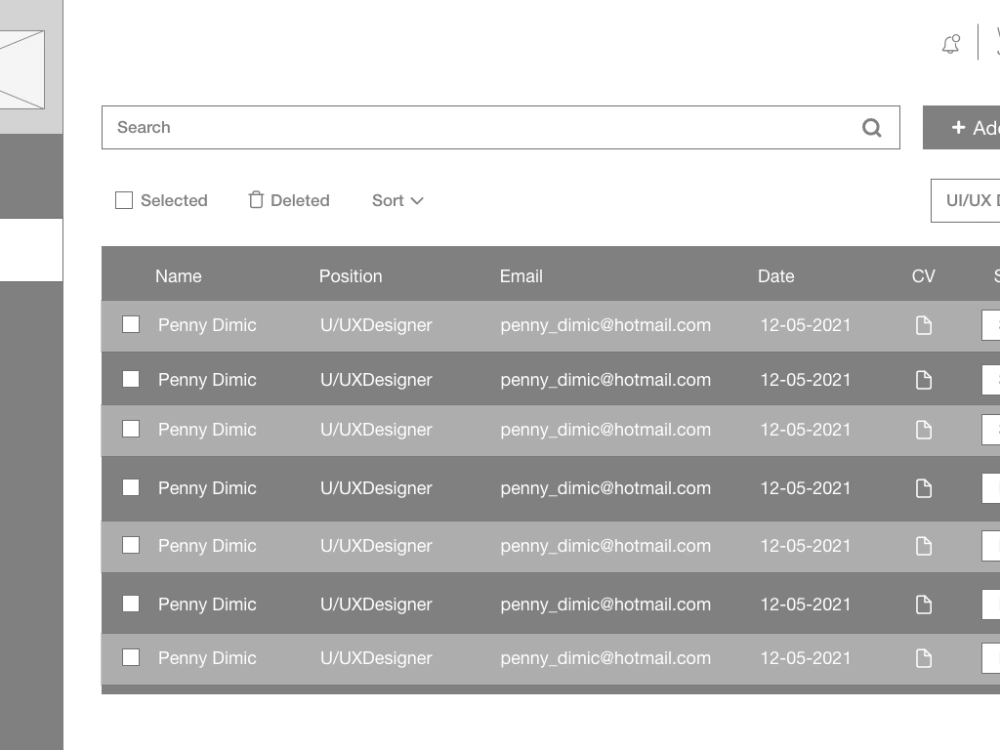
Task: Focus the Search input field
Action: click(501, 128)
